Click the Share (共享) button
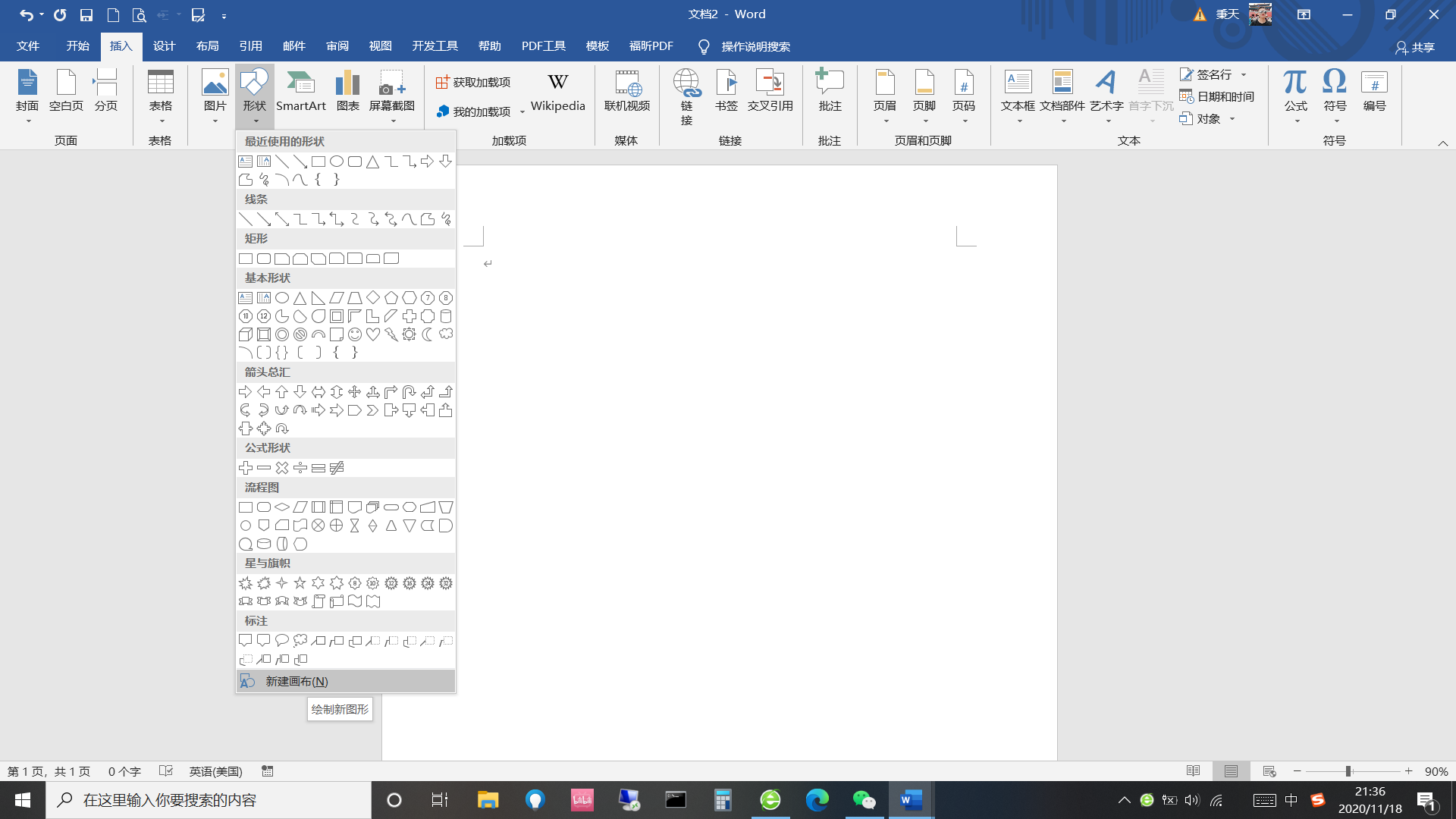1456x819 pixels. (x=1415, y=47)
